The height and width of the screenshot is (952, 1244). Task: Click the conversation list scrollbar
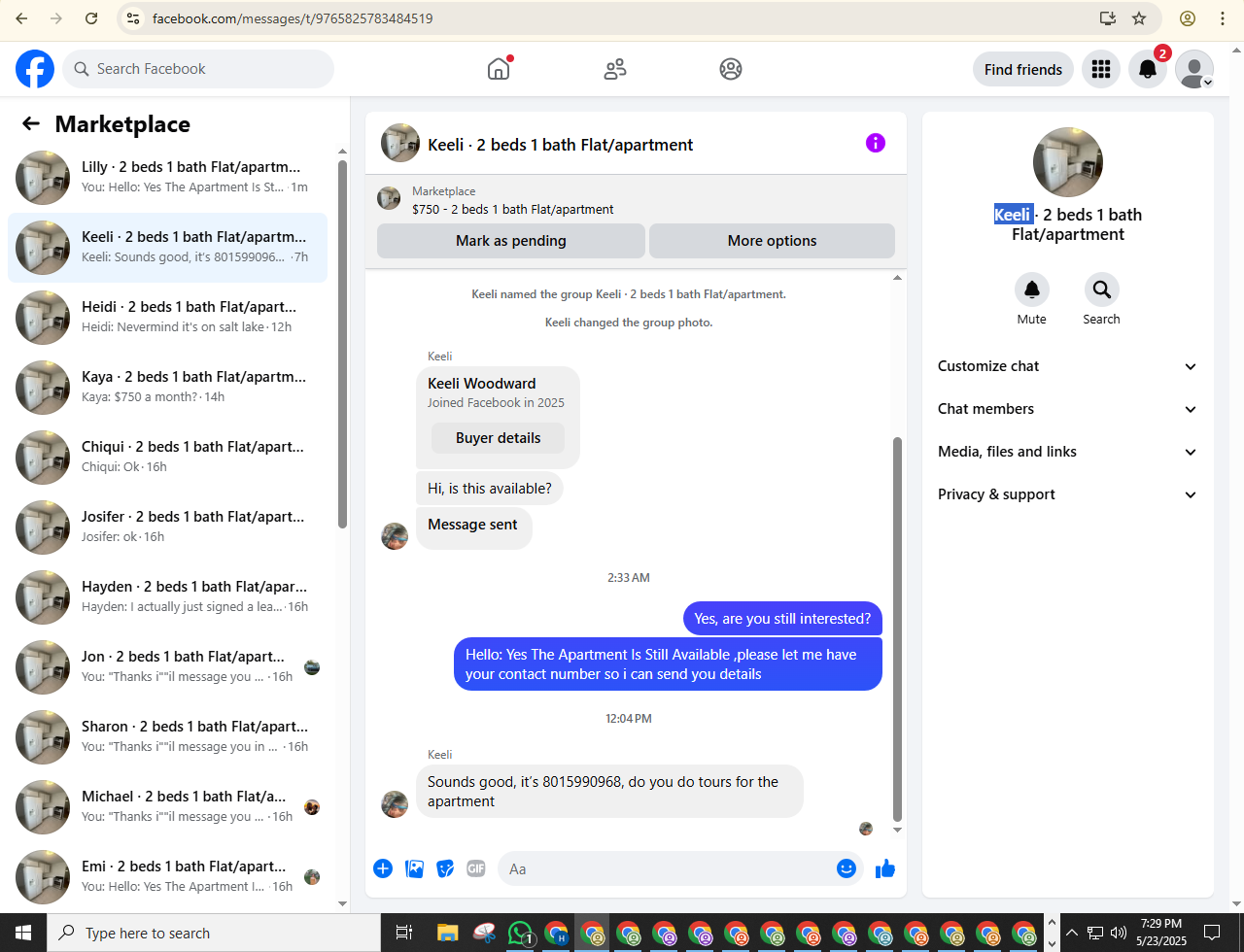click(x=342, y=345)
